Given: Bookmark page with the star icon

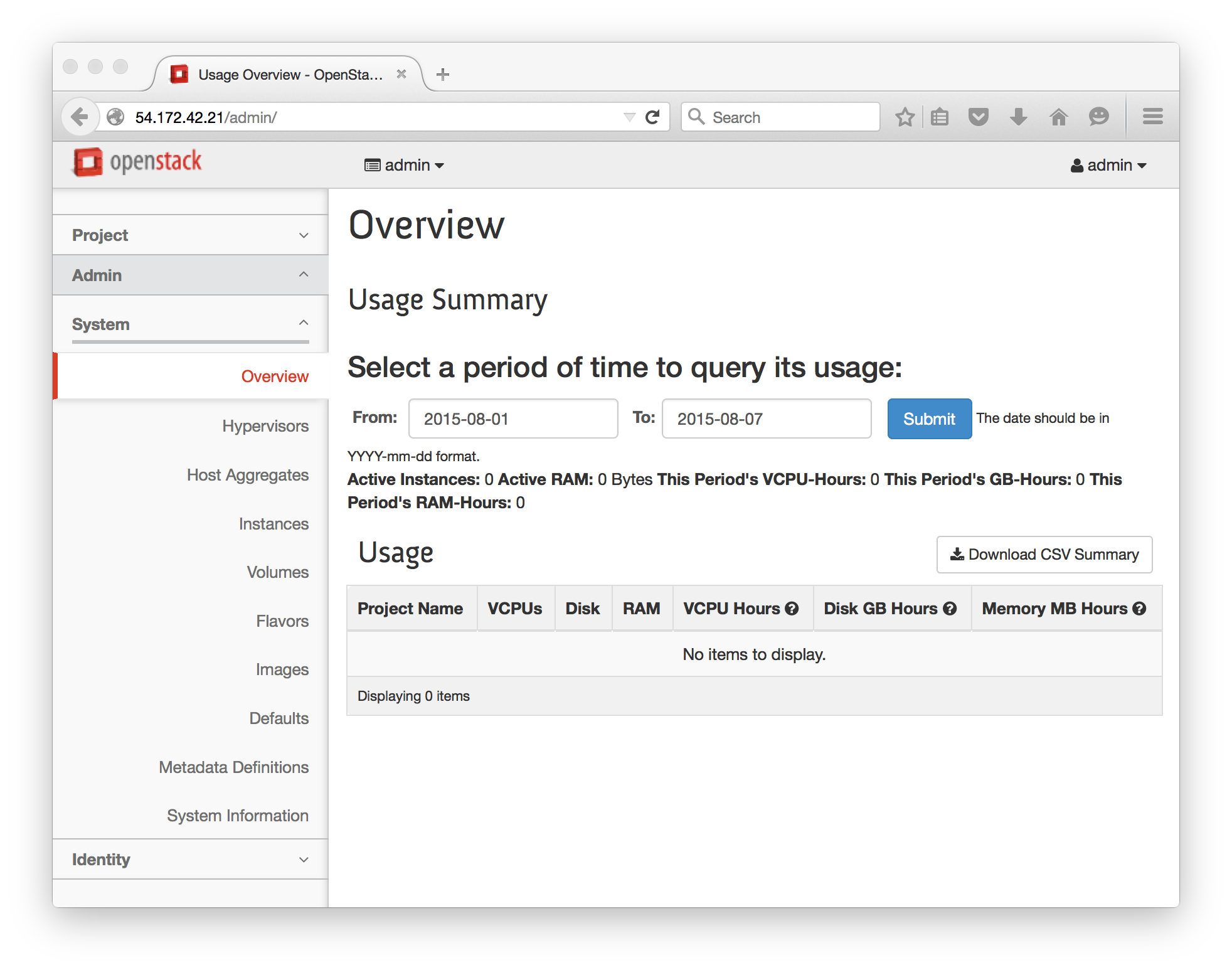Looking at the screenshot, I should 905,117.
